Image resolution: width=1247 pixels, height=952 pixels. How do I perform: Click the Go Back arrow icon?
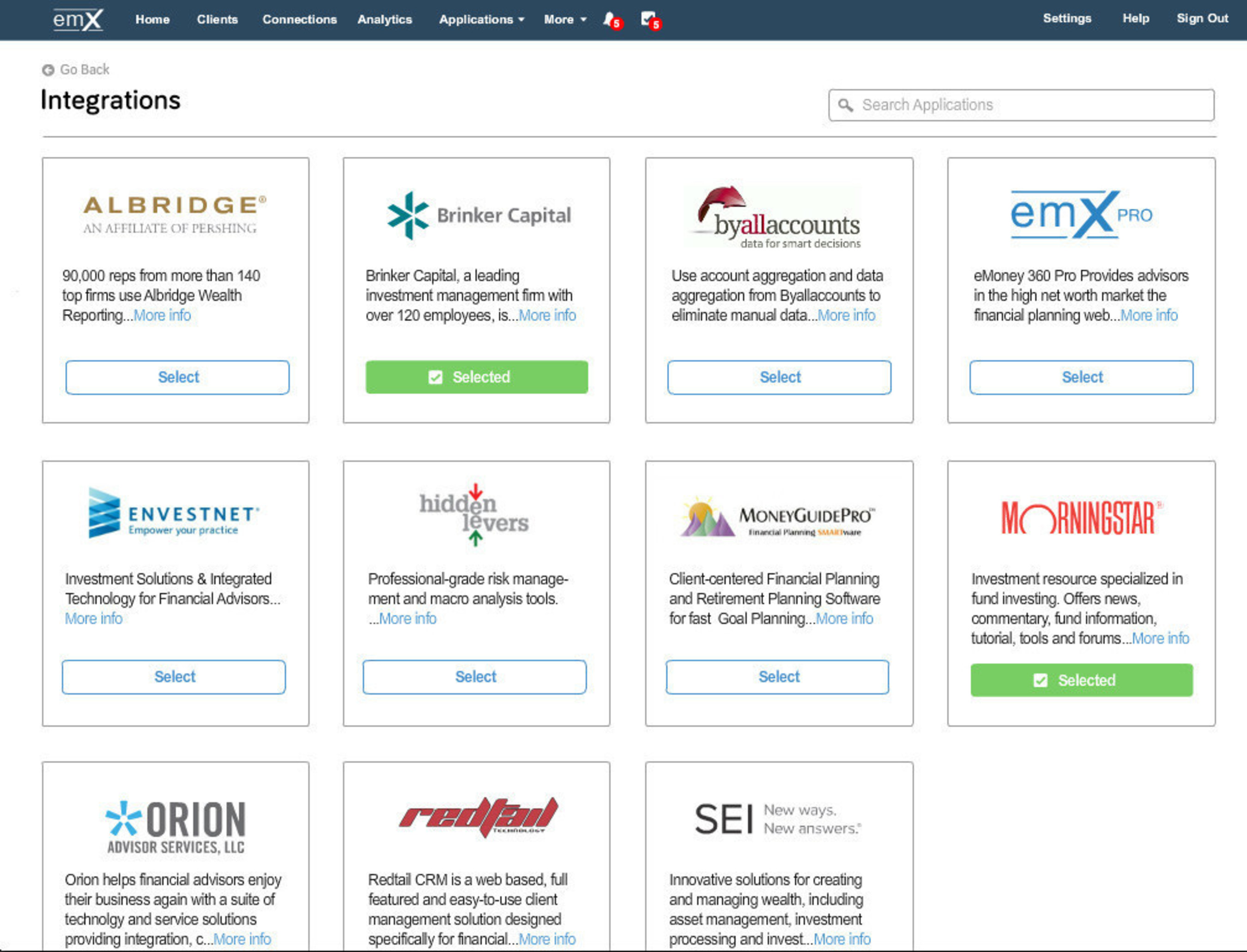coord(48,70)
